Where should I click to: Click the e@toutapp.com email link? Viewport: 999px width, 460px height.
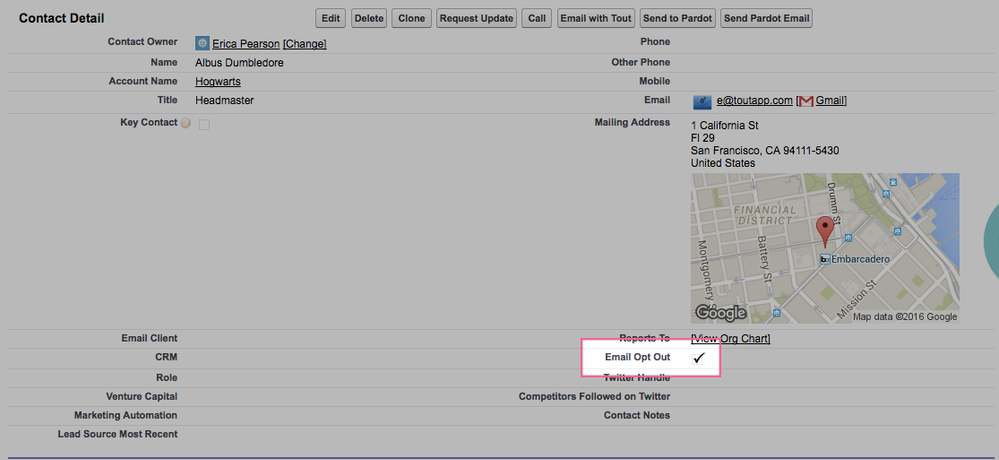pos(754,101)
